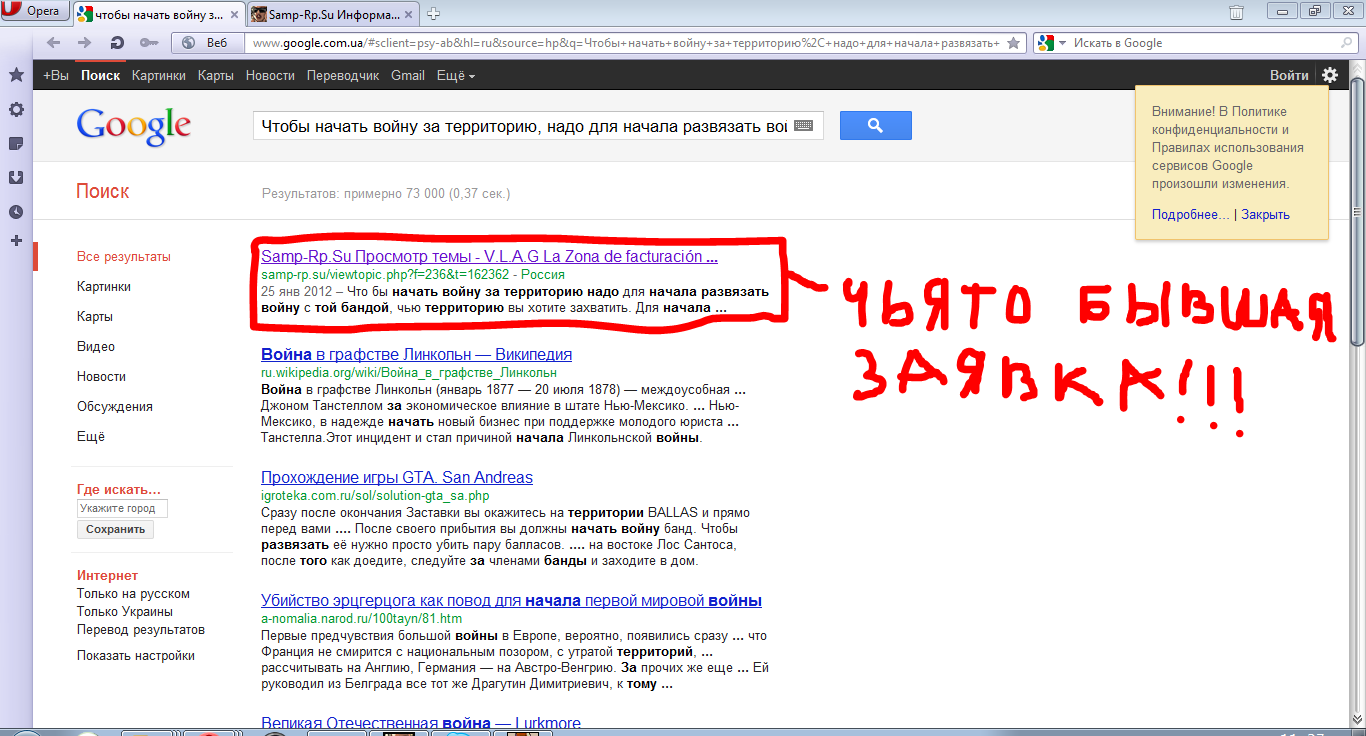This screenshot has width=1366, height=736.
Task: Add a panel with sidebar plus icon
Action: pos(16,240)
